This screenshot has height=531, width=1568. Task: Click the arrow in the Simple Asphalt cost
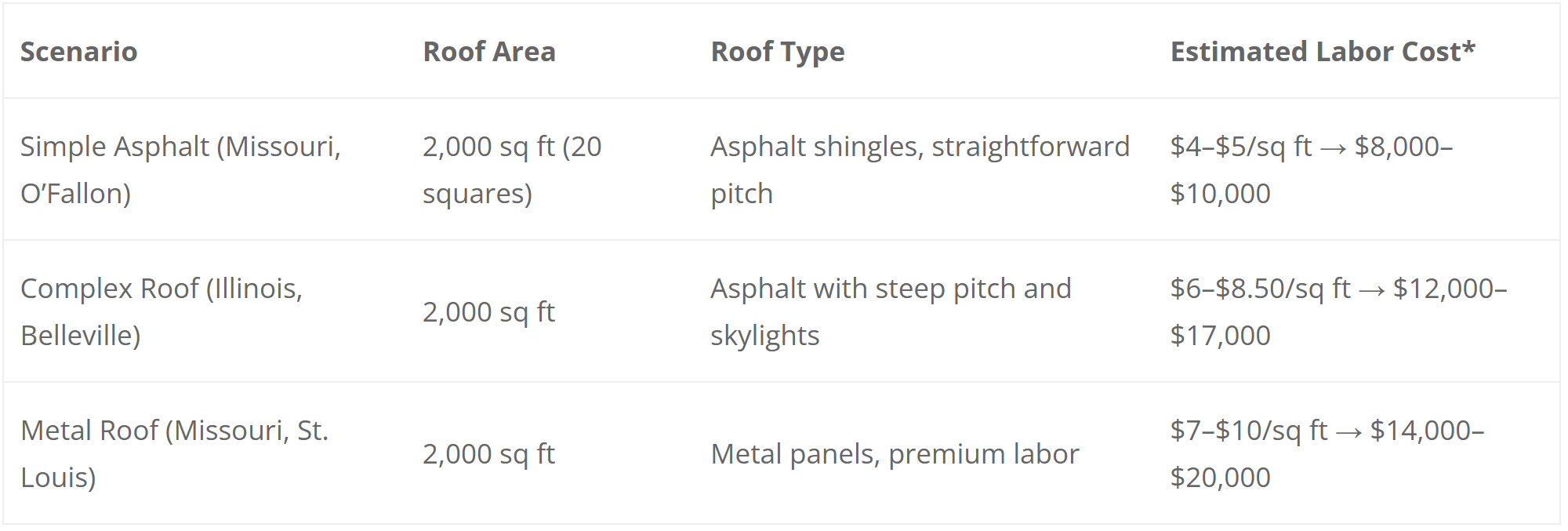(1333, 148)
